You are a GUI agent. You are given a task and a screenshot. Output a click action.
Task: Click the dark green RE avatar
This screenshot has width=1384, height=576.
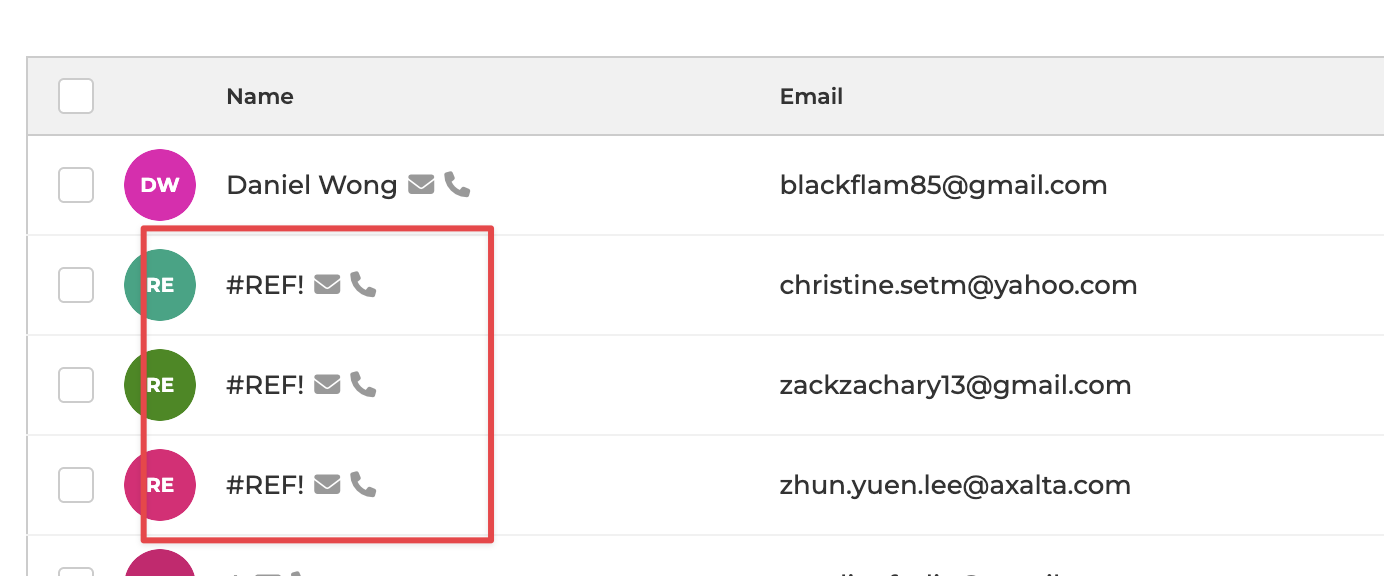click(160, 385)
